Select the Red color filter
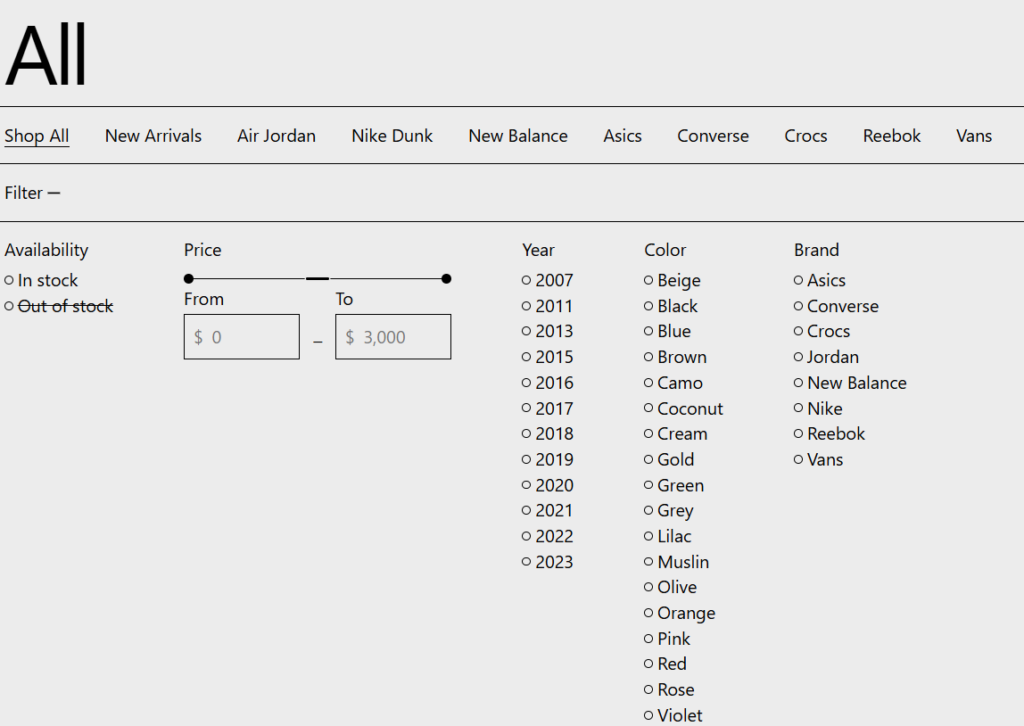 665,664
